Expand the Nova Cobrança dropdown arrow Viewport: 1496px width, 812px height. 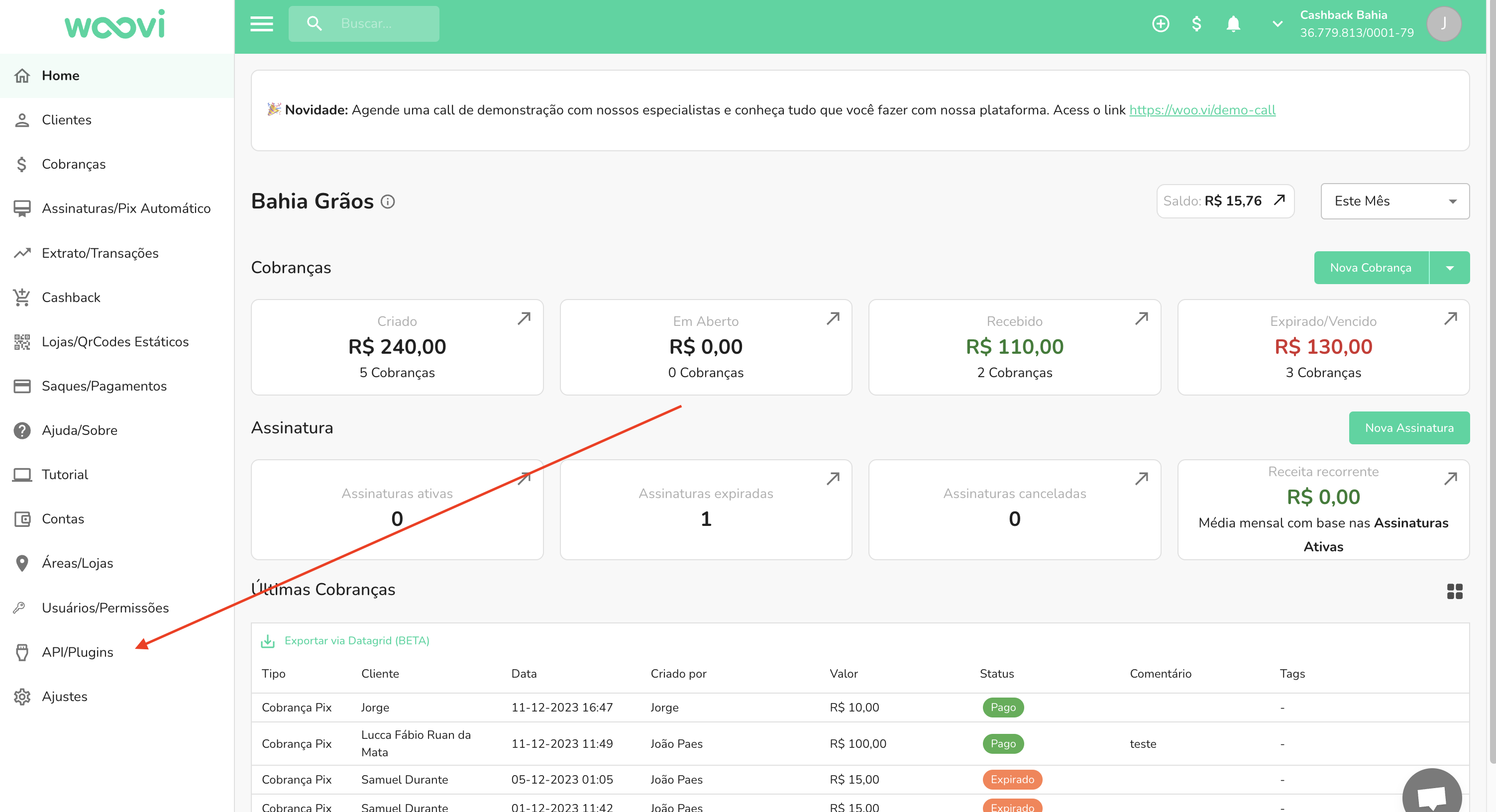(x=1449, y=268)
